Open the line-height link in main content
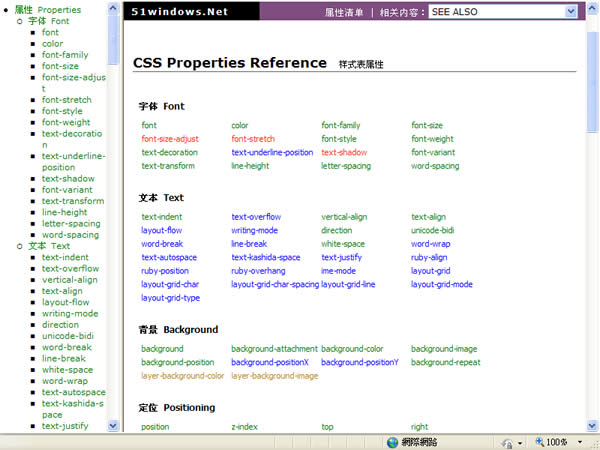Screen dimensions: 600x450 [x=250, y=166]
